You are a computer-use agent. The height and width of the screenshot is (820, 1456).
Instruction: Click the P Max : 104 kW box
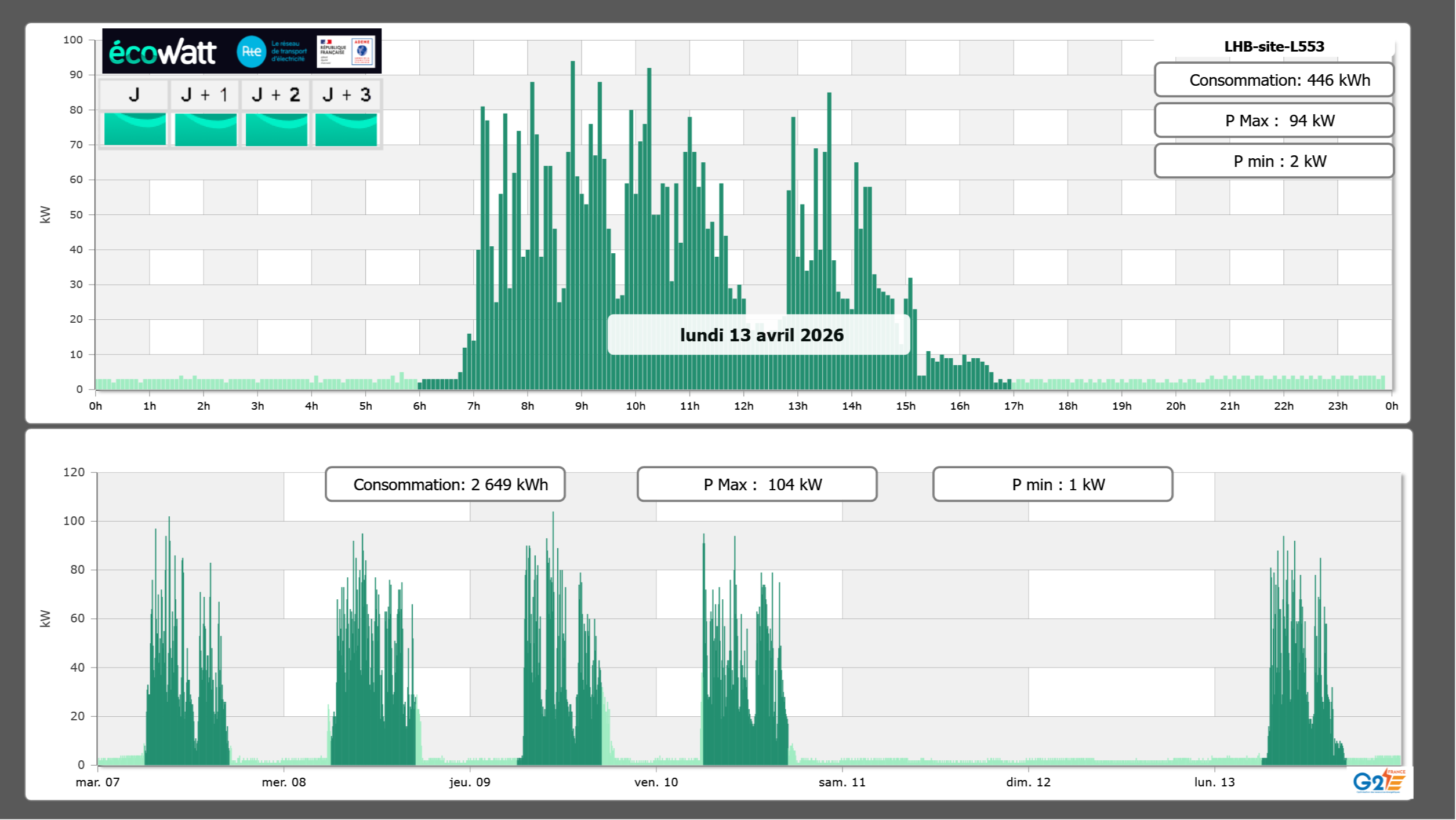(757, 484)
